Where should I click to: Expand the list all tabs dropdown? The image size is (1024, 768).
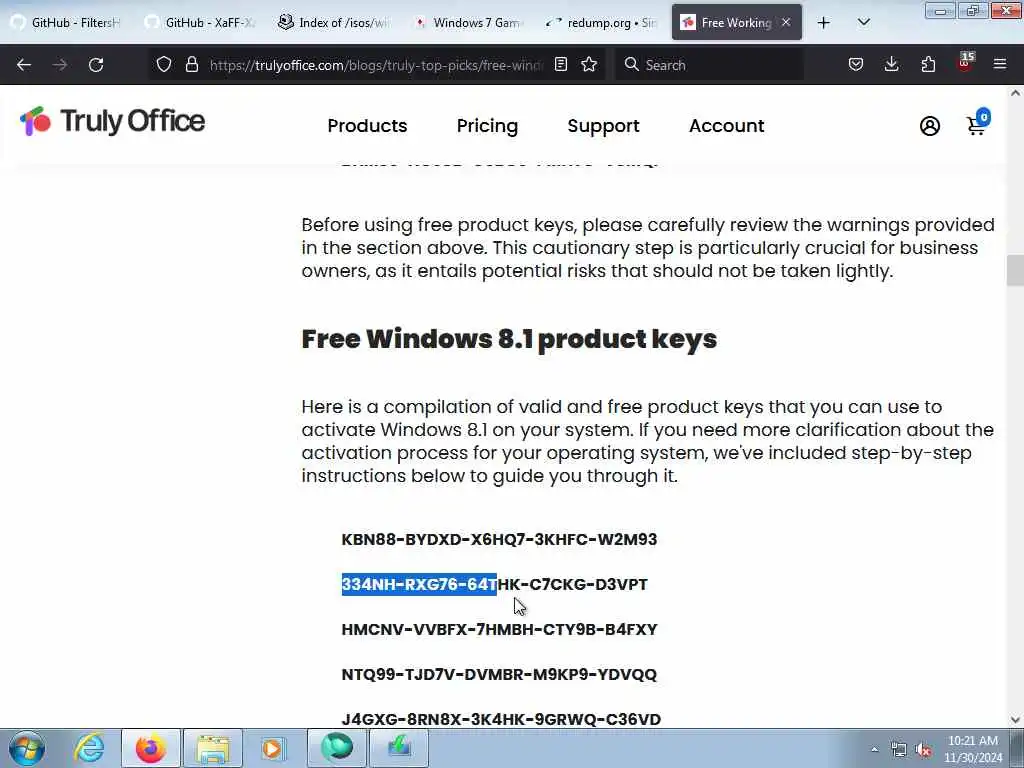863,22
